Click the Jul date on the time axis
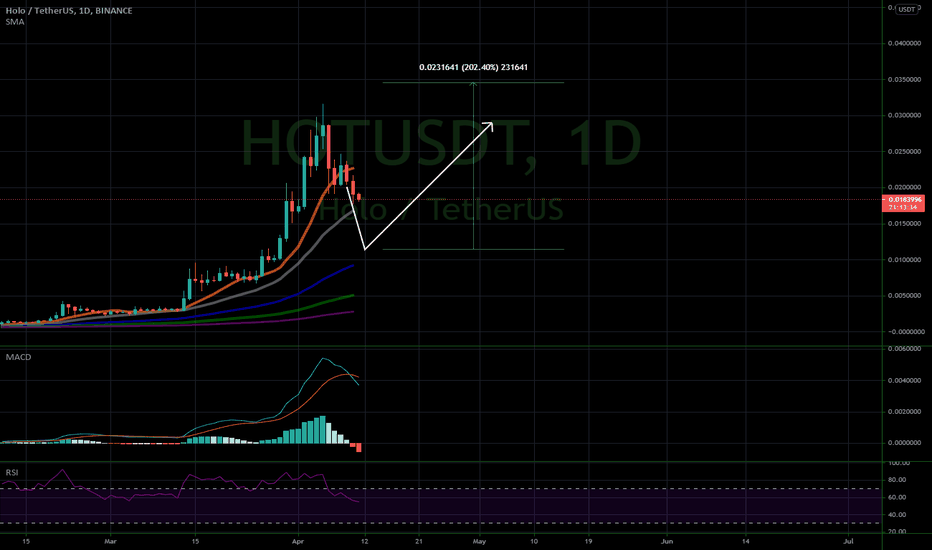This screenshot has height=550, width=932. click(x=848, y=542)
